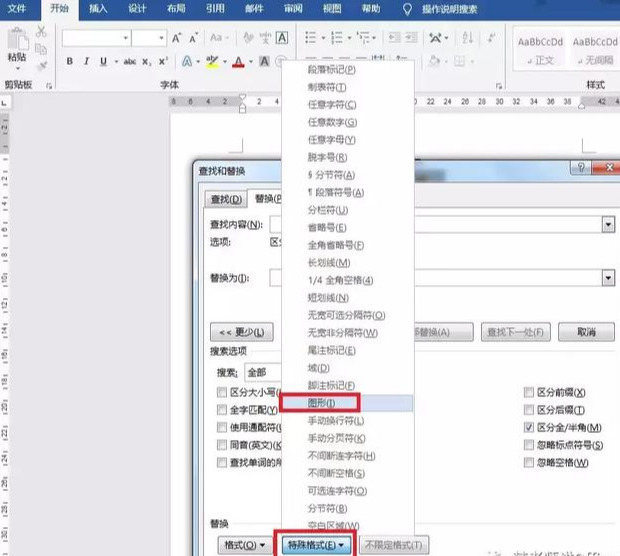Viewport: 620px width, 556px height.
Task: Select 图形(I) Graphic from special menu
Action: point(347,403)
